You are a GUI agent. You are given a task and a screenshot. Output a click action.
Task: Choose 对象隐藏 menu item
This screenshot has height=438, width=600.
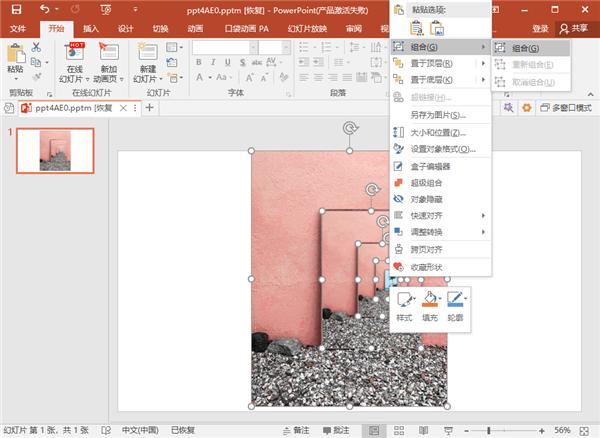(440, 199)
